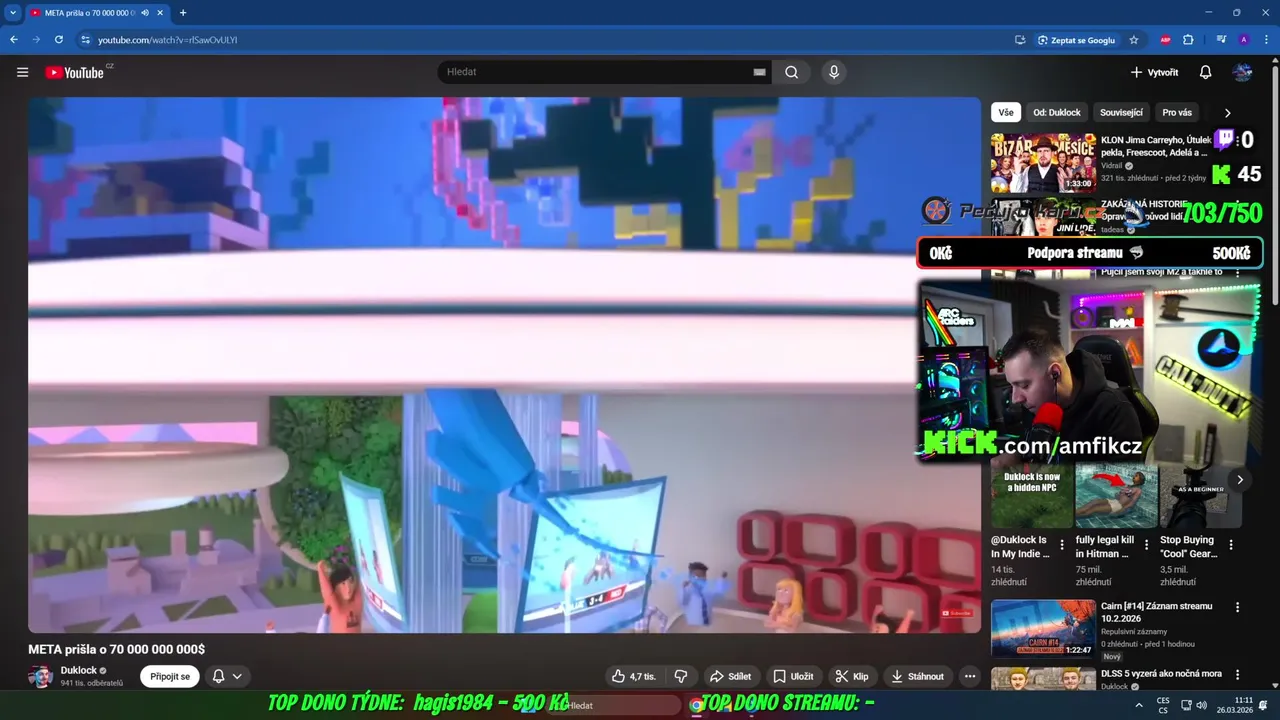Viewport: 1280px width, 720px height.
Task: Start voice search with the microphone icon
Action: pos(833,72)
